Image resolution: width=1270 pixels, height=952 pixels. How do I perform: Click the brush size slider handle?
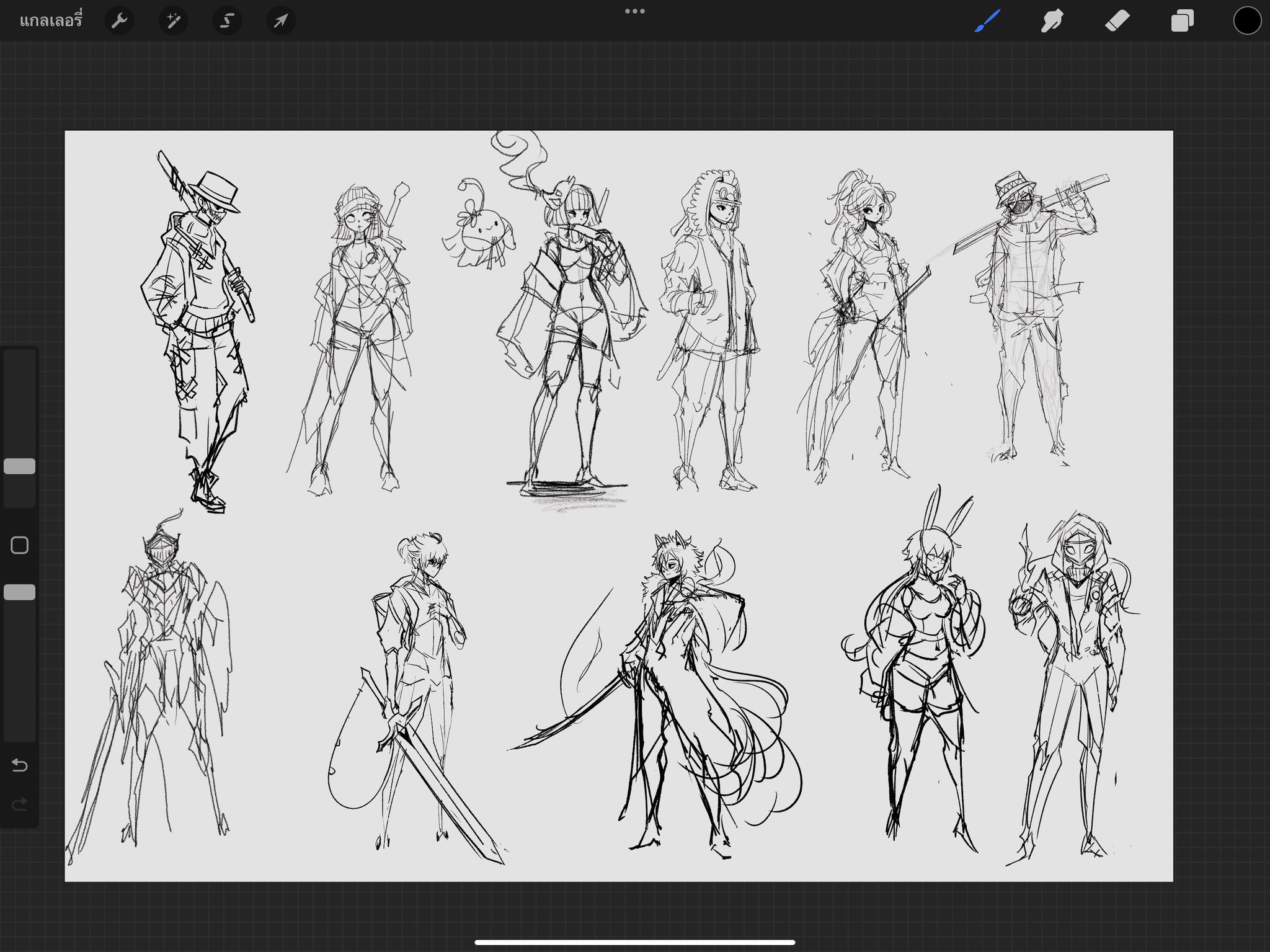(x=20, y=466)
